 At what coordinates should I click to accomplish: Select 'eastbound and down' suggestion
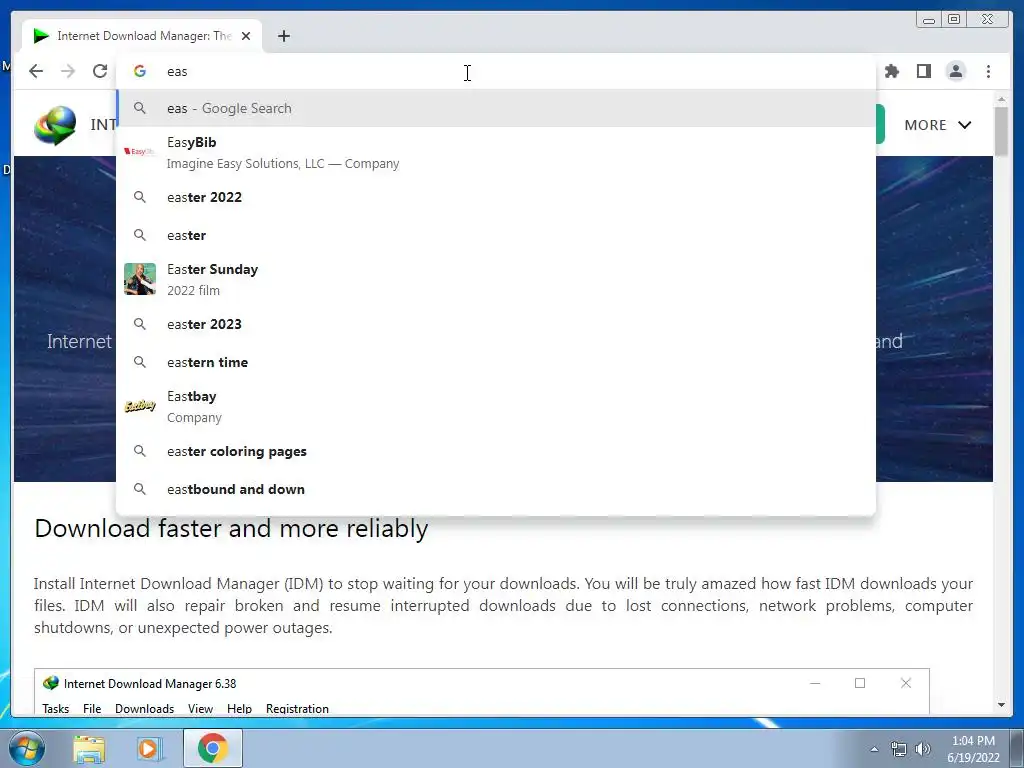[496, 489]
